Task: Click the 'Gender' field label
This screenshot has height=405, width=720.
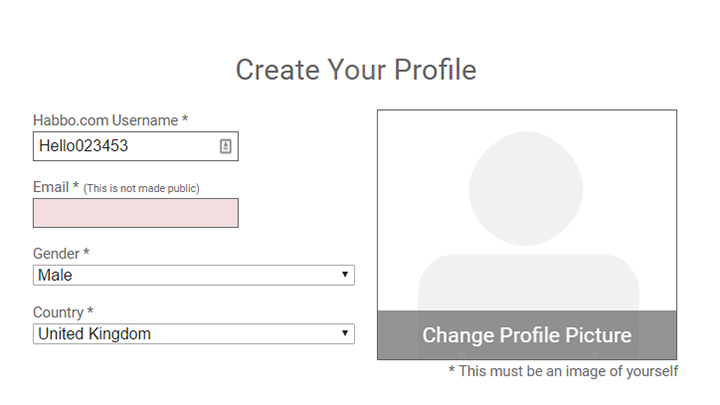Action: 56,254
